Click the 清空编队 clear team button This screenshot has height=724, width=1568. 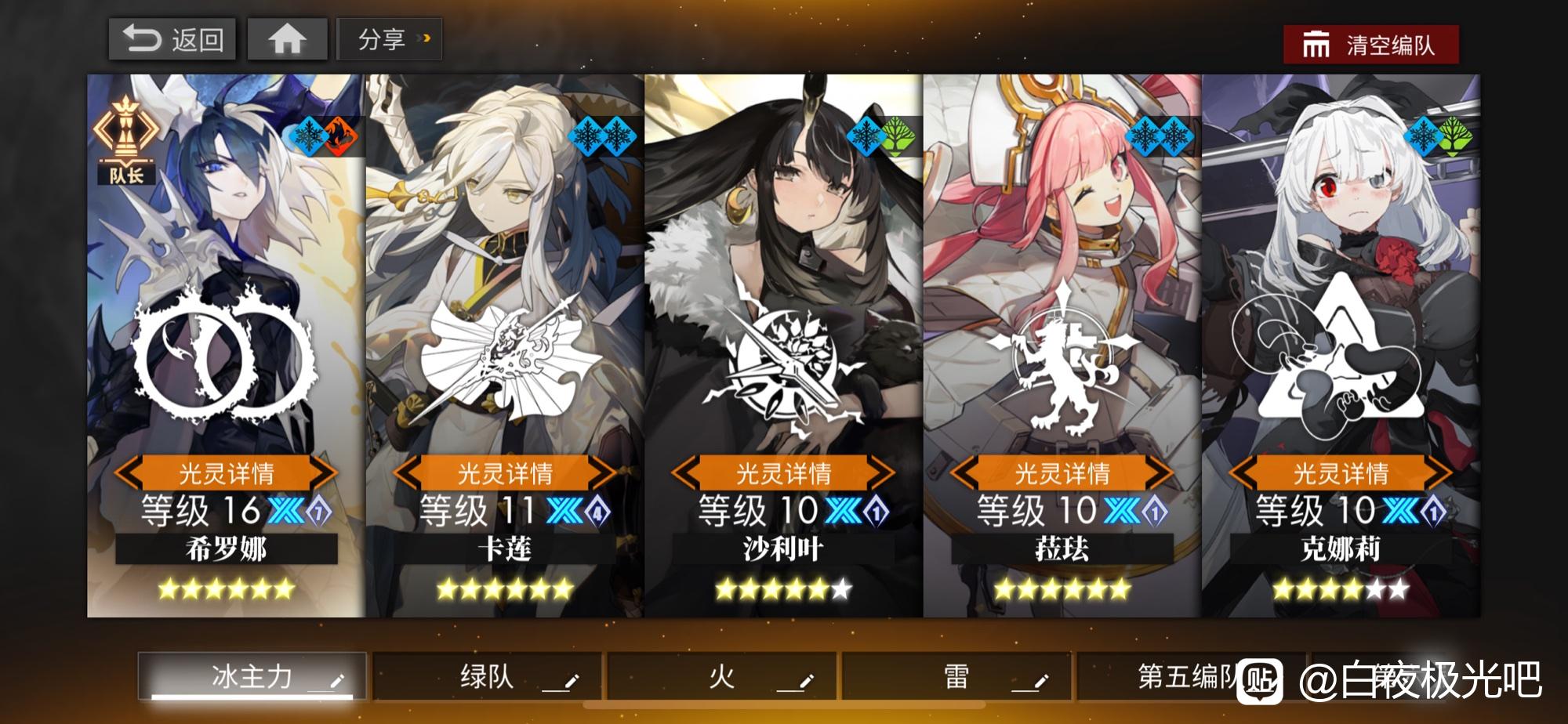click(1370, 45)
